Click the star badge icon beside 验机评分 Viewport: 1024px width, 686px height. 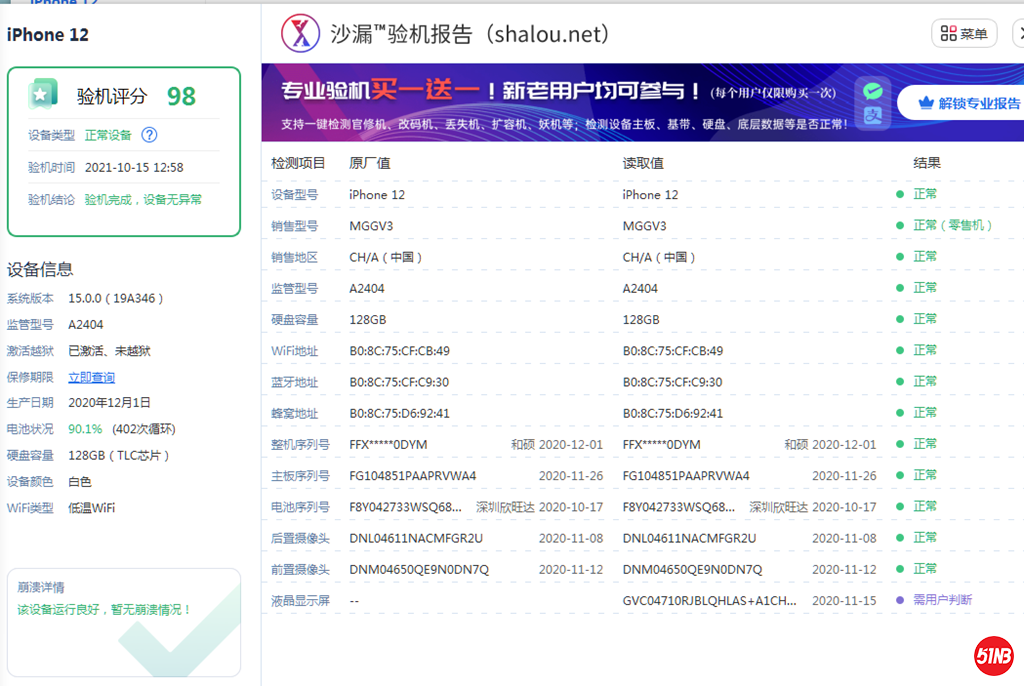[43, 94]
